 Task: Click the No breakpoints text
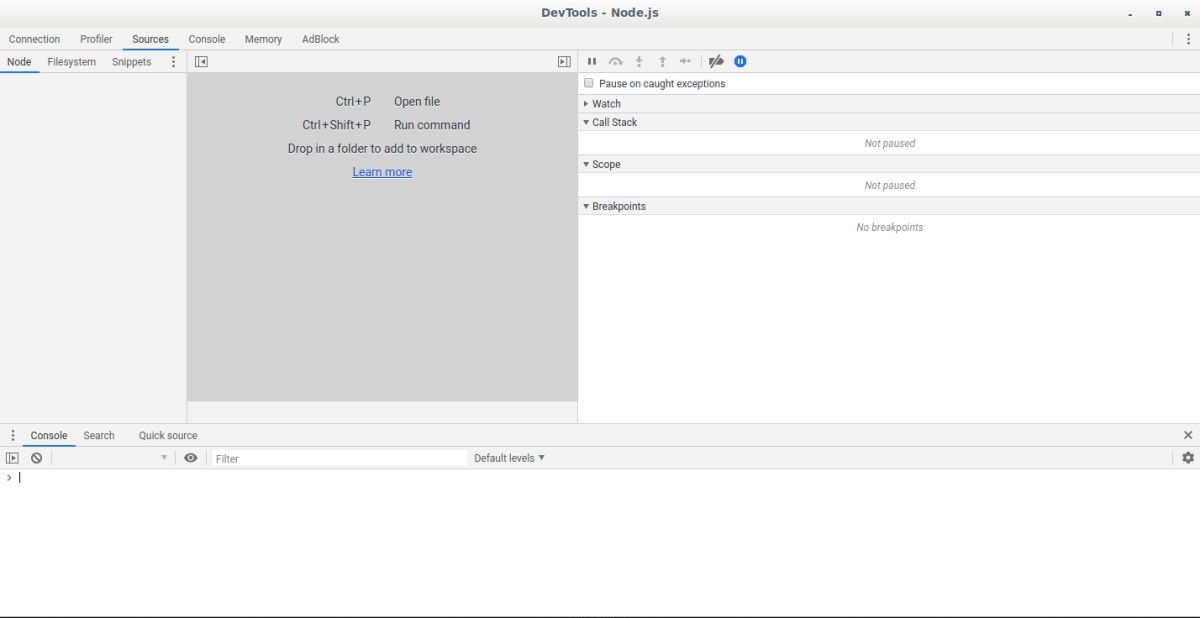(889, 227)
